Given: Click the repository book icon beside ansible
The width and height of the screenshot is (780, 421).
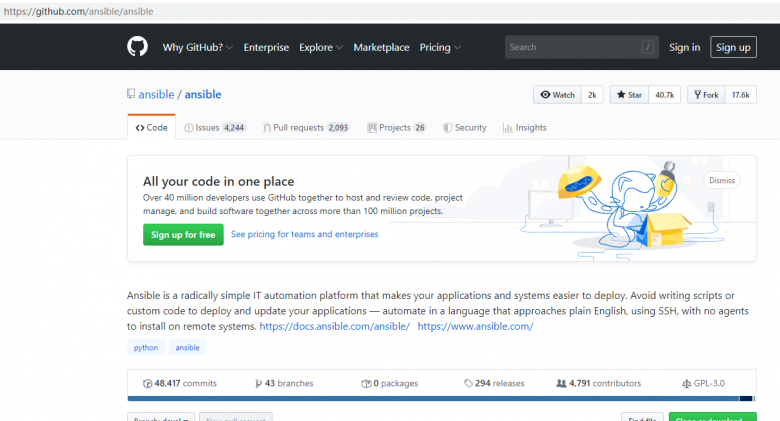Looking at the screenshot, I should 131,94.
